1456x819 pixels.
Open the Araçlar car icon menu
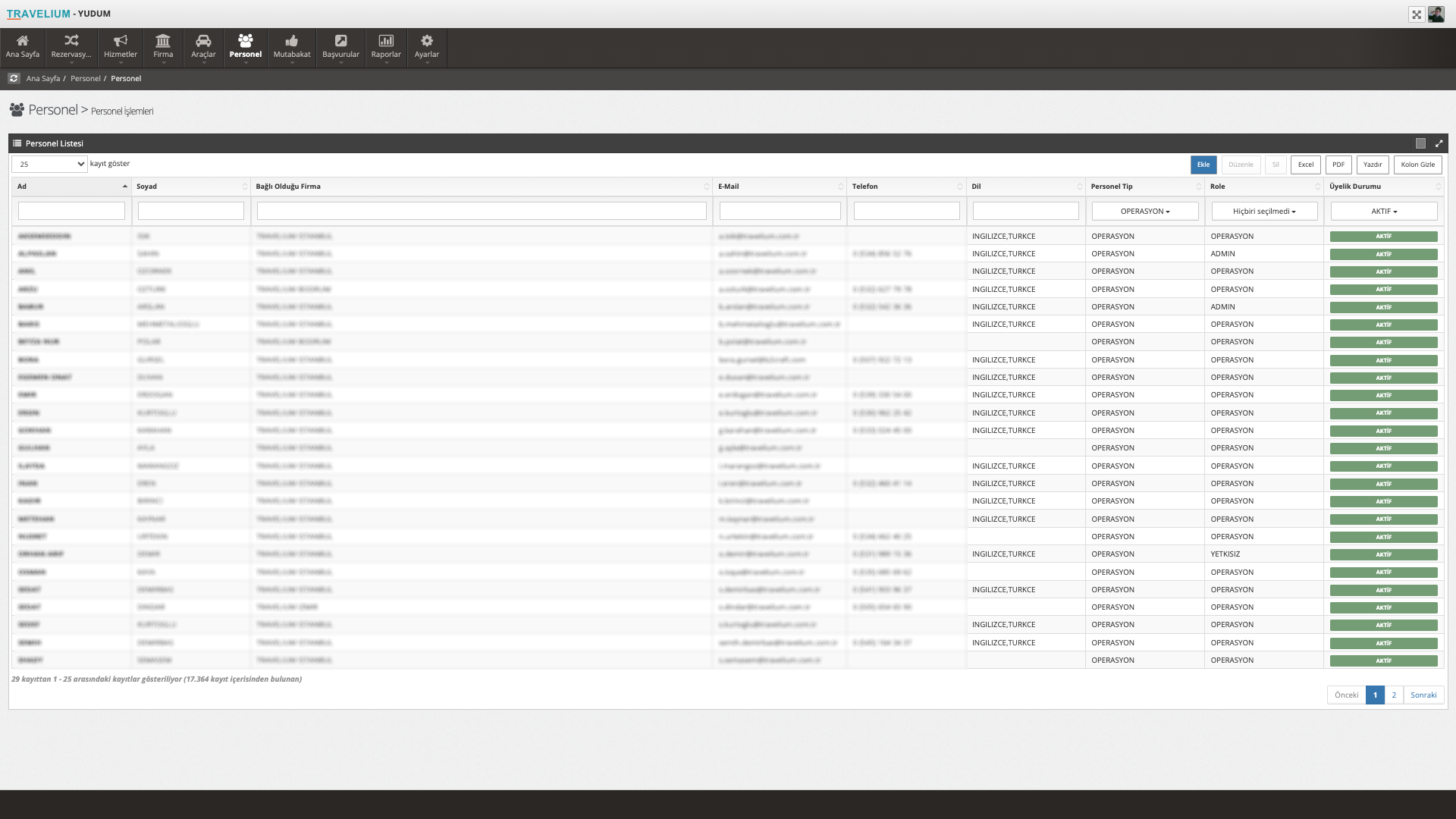pos(203,46)
